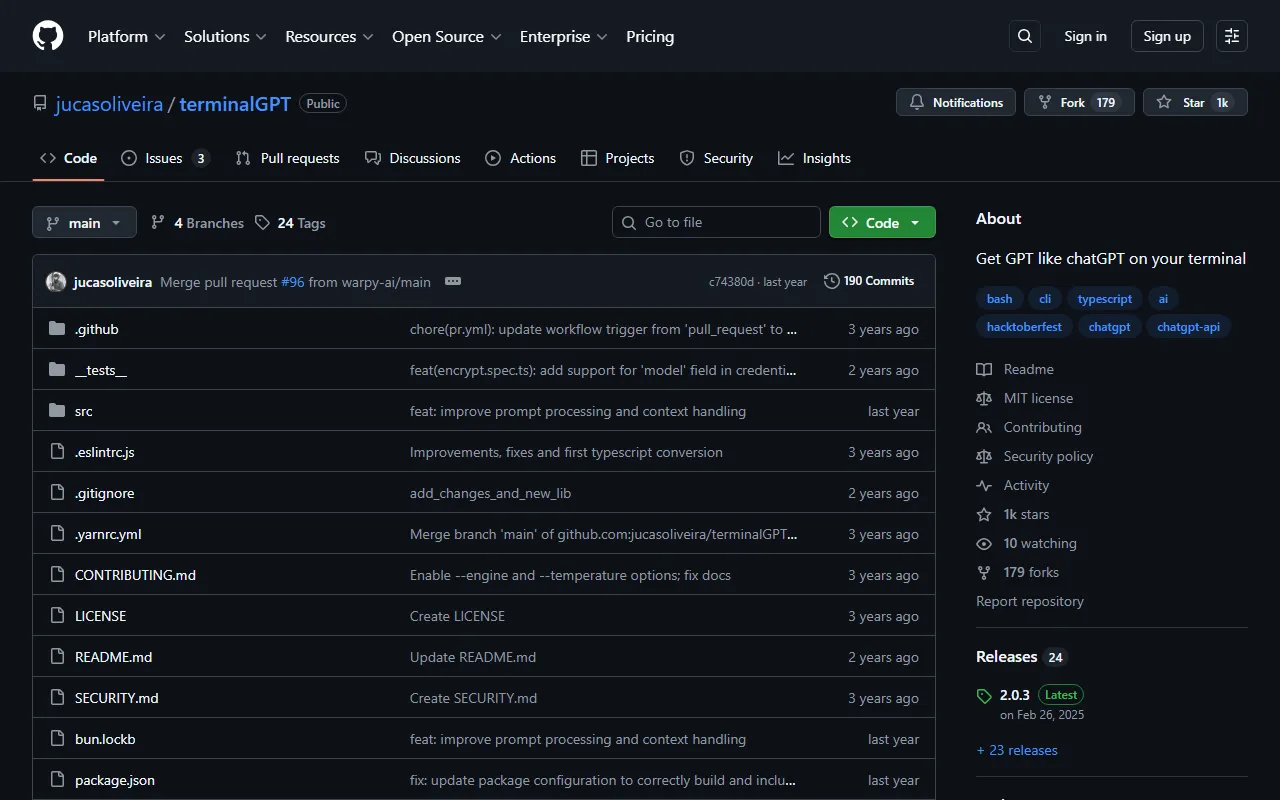Click the top-right header menu icon
The height and width of the screenshot is (800, 1280).
click(x=1232, y=36)
